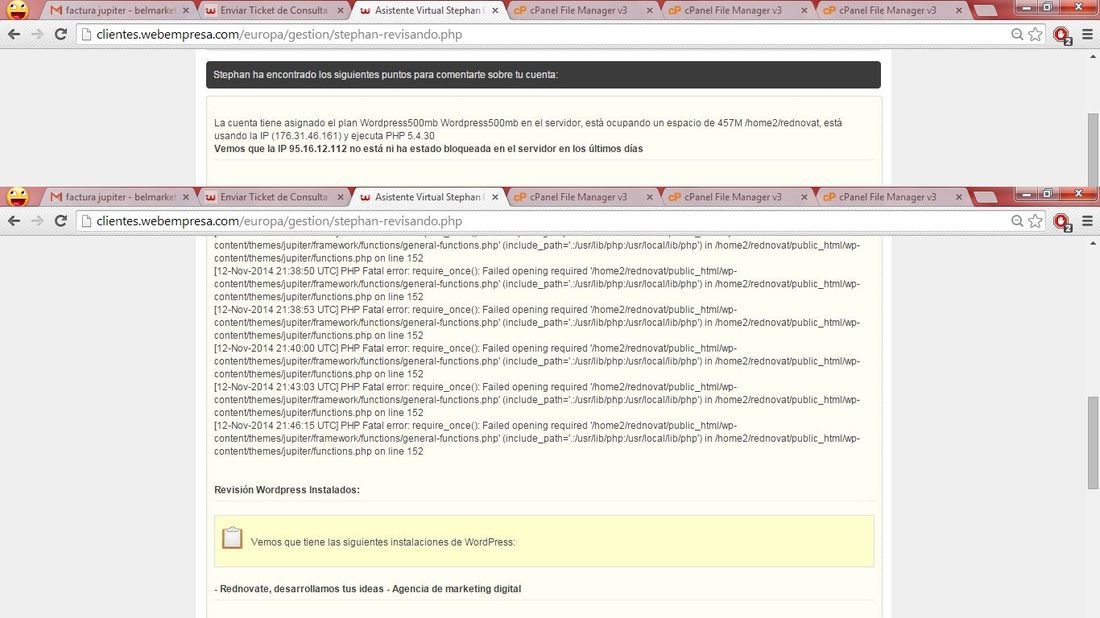Open the red extension icon in lower window
This screenshot has height=618, width=1100.
point(1062,222)
